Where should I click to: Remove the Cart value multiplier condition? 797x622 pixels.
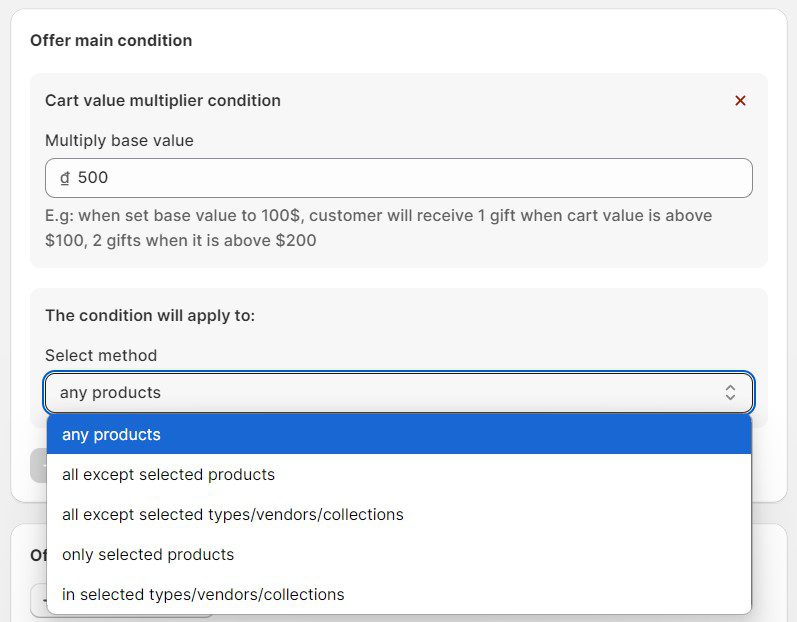point(740,101)
